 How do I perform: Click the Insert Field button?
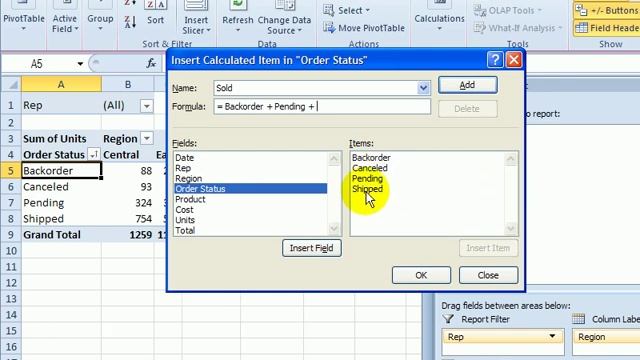[312, 248]
